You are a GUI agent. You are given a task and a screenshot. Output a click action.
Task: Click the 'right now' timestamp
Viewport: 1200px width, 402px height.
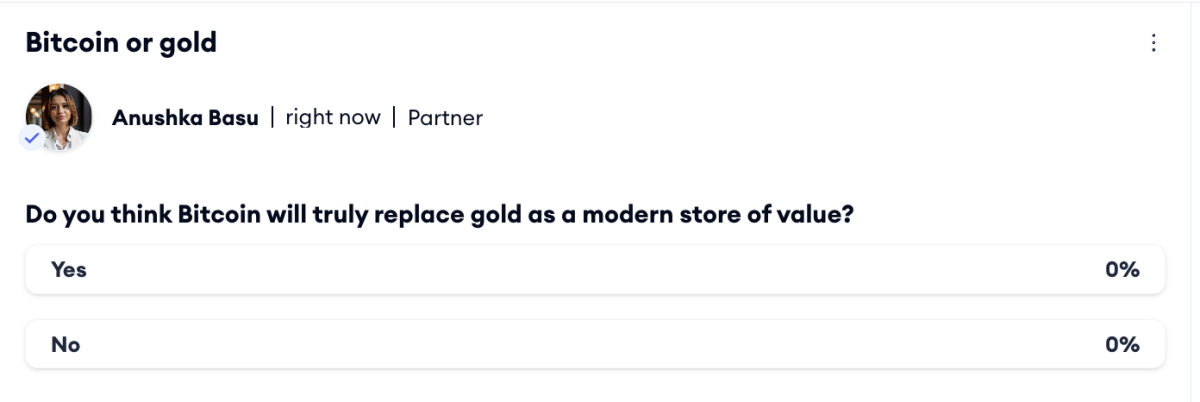pos(333,117)
